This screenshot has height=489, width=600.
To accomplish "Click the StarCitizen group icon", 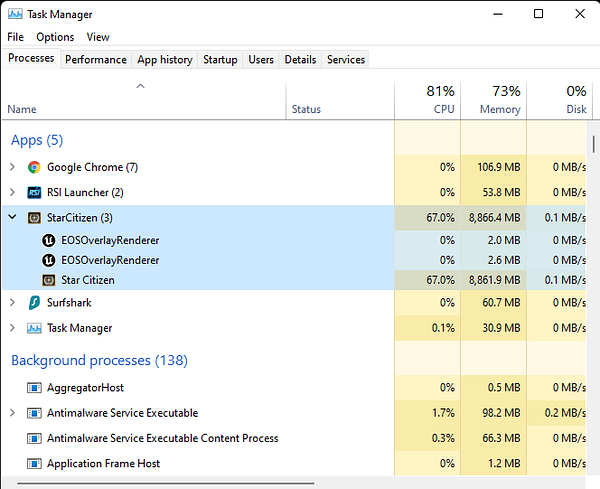I will 34,218.
